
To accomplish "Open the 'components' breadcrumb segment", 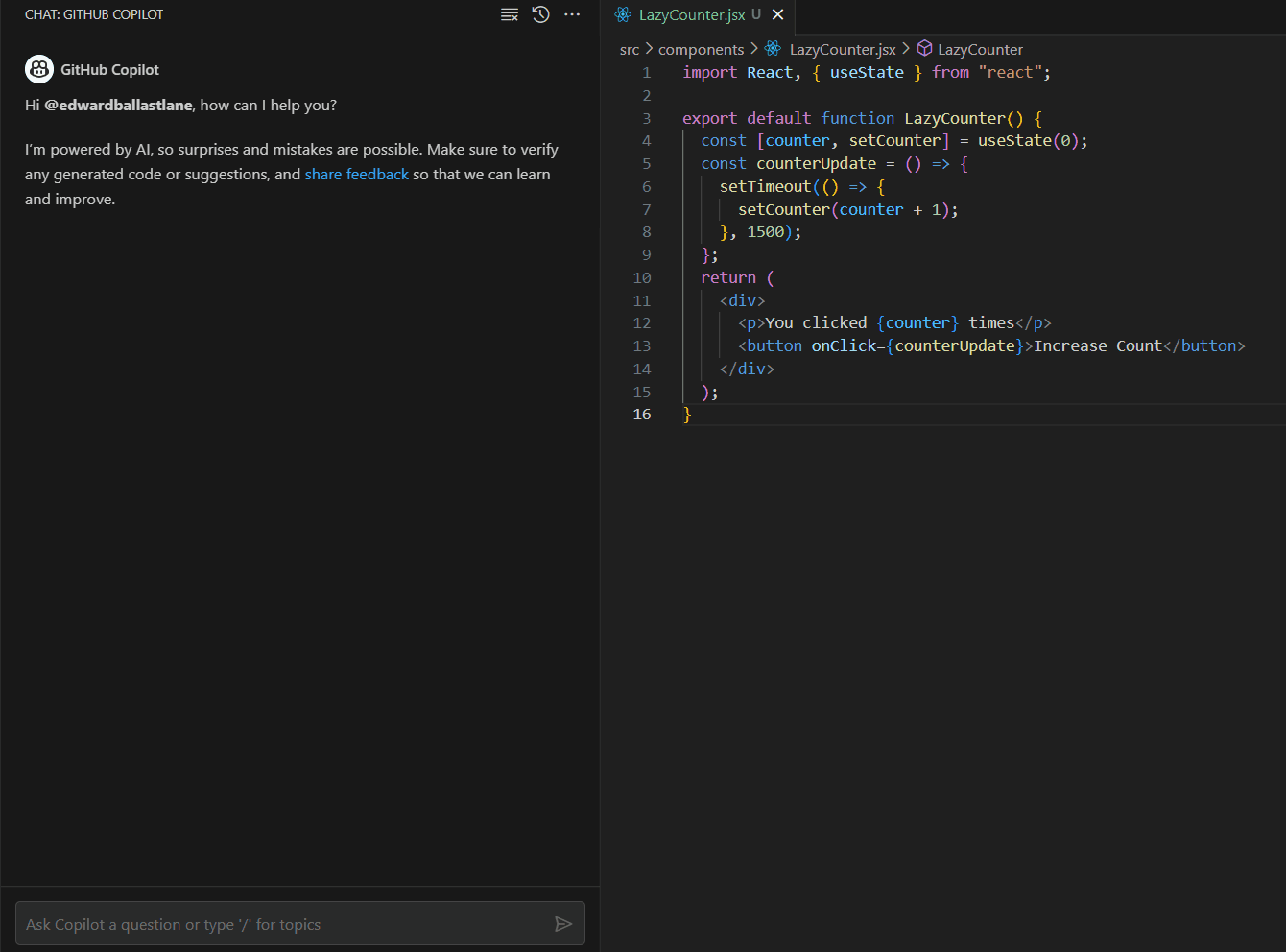I will tap(701, 49).
